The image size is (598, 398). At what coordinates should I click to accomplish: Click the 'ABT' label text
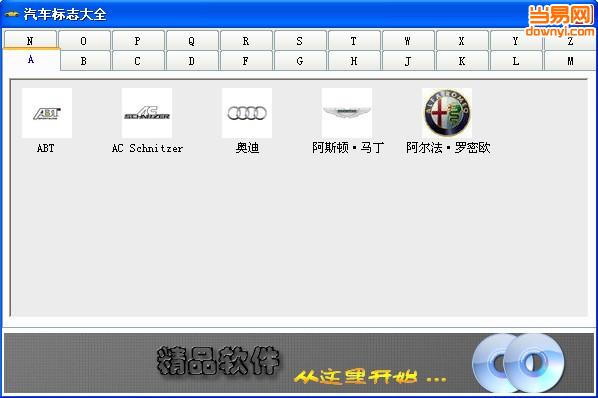tap(46, 148)
